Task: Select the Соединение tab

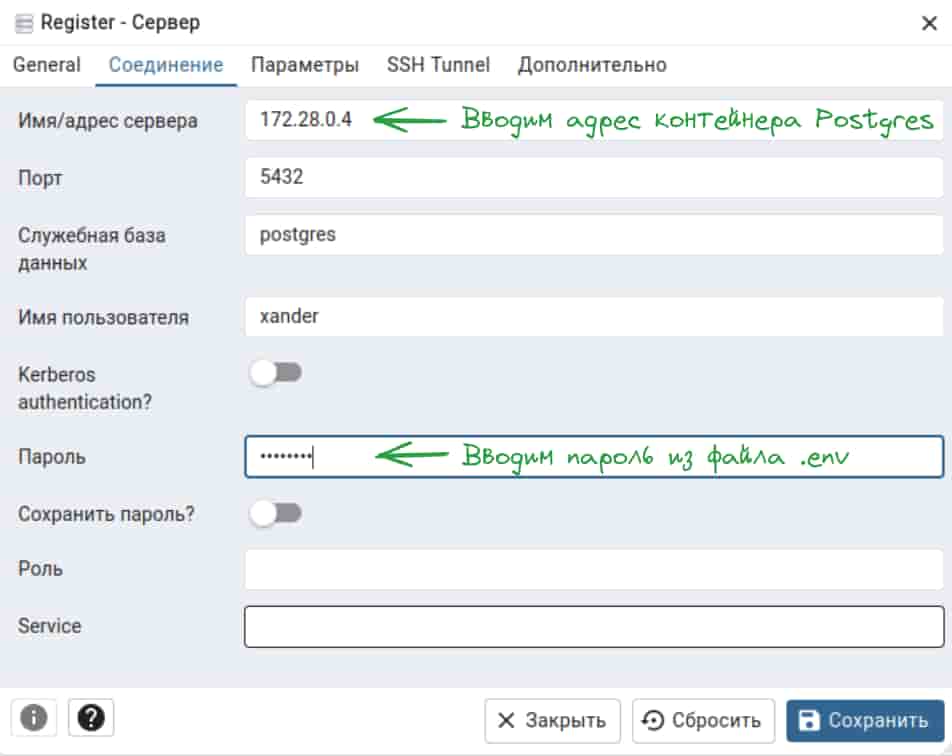Action: coord(166,65)
